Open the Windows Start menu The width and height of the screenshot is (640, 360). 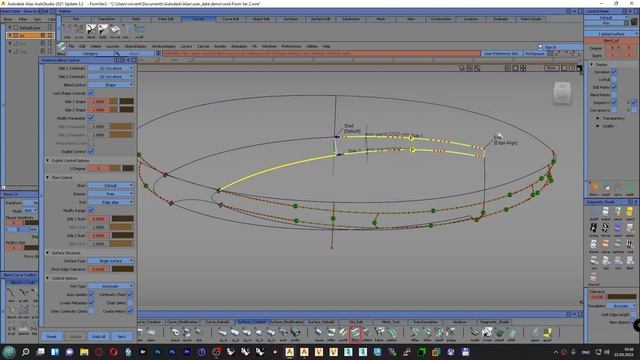9,351
